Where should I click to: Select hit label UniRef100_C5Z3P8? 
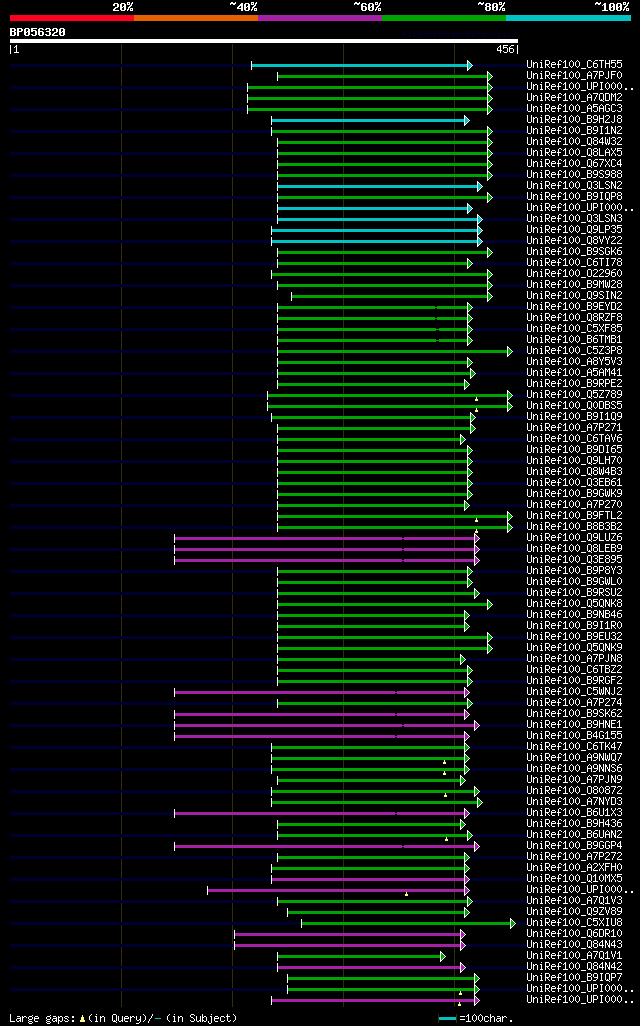pos(575,351)
